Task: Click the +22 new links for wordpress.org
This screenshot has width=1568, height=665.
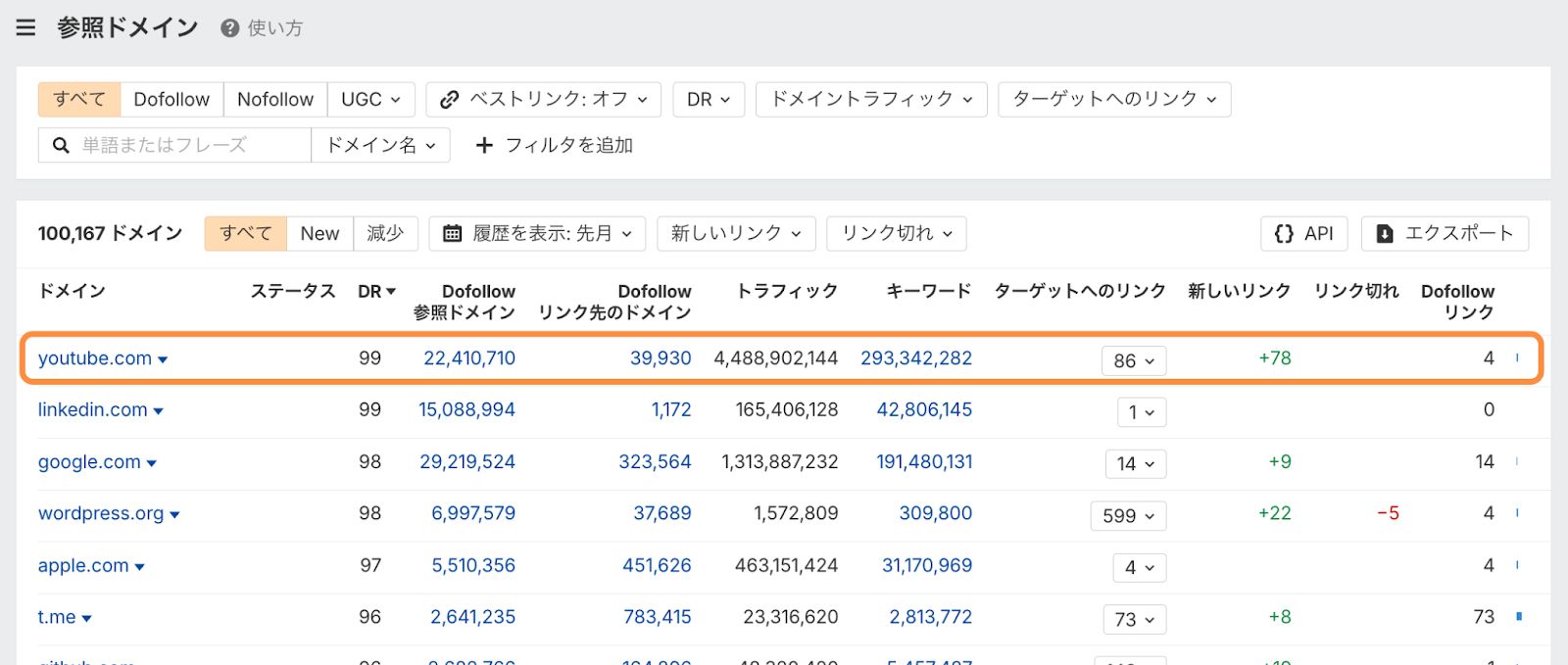Action: coord(1275,513)
